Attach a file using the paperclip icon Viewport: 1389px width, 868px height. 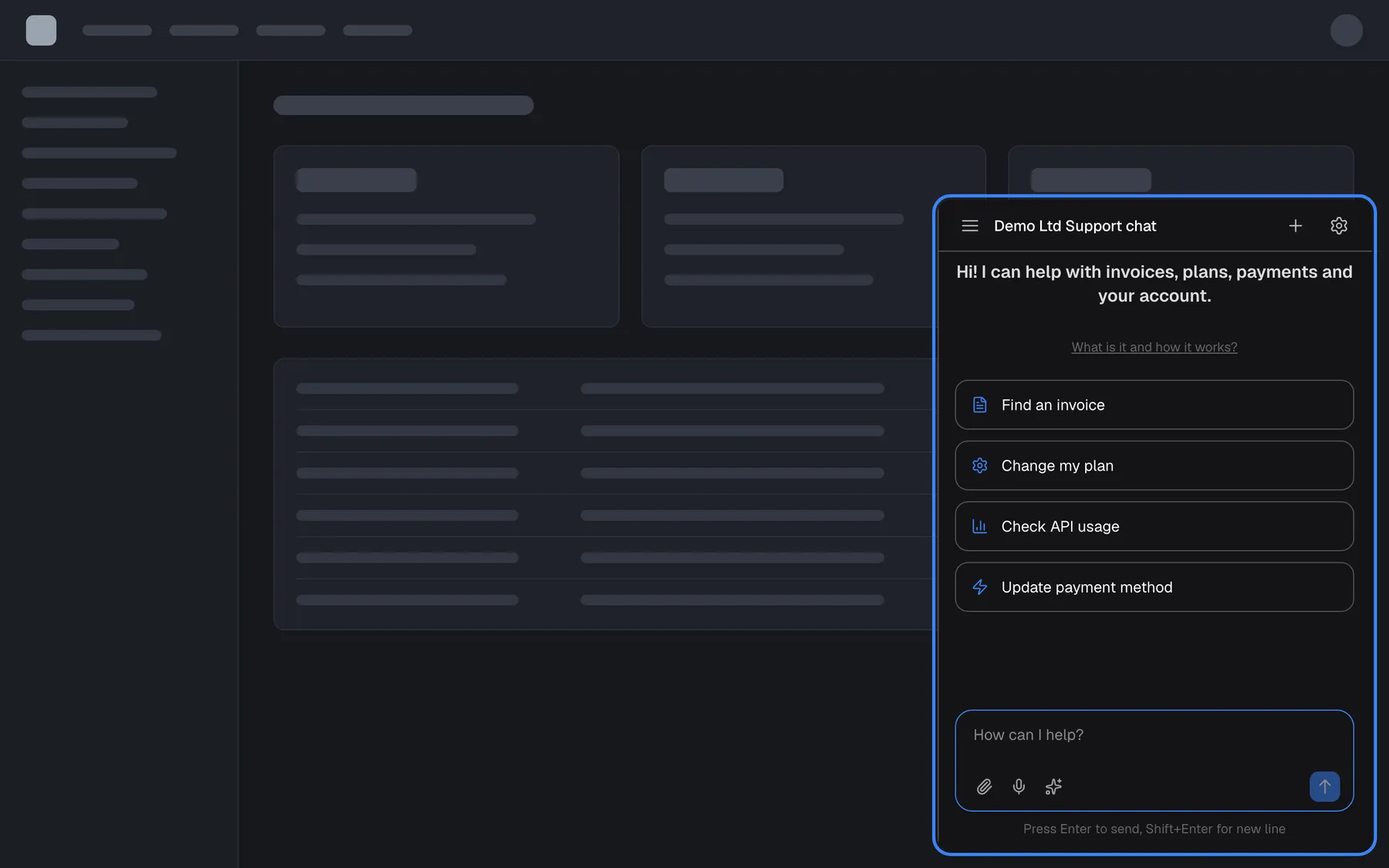[984, 786]
